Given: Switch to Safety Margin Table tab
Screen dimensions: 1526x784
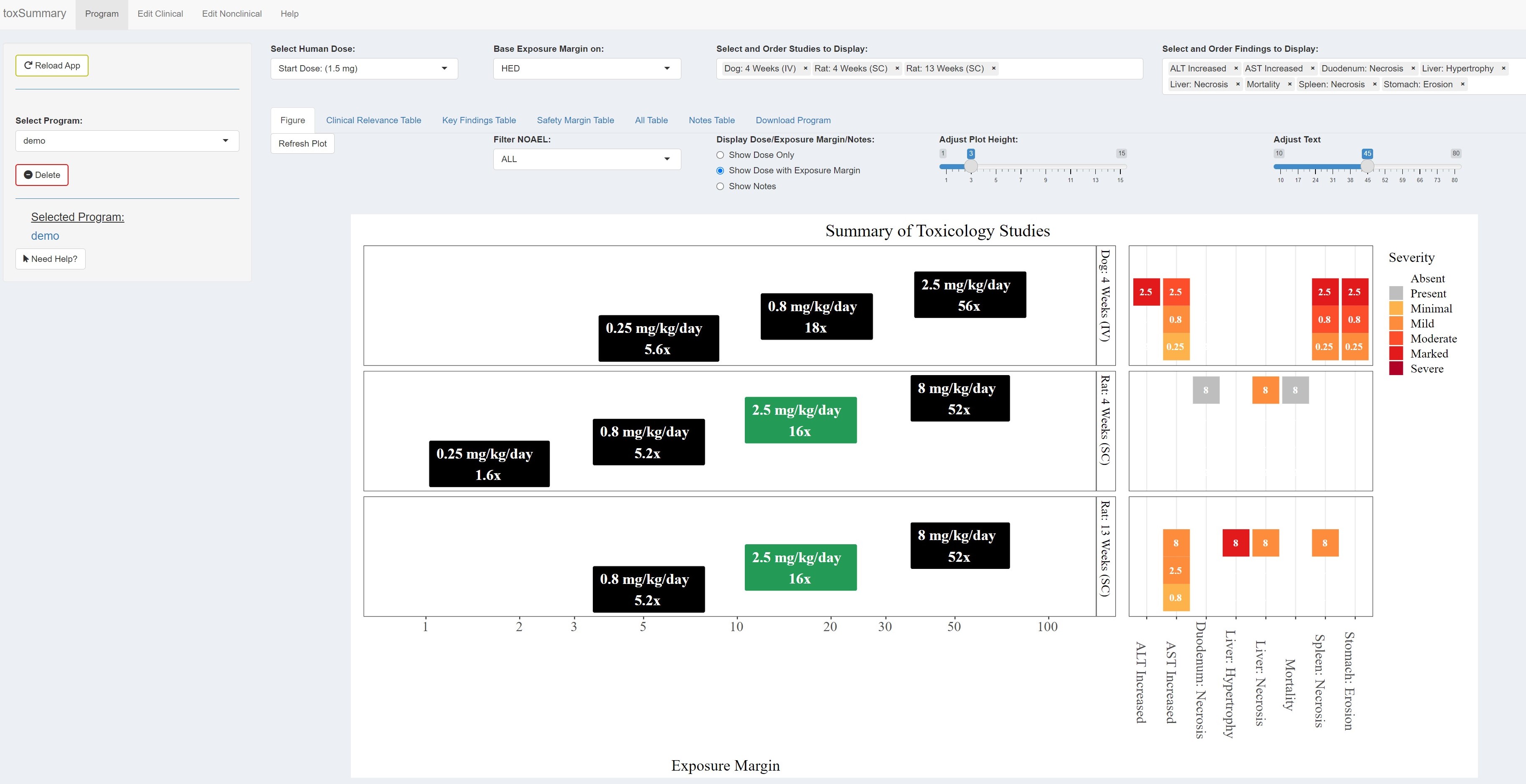Looking at the screenshot, I should click(575, 120).
